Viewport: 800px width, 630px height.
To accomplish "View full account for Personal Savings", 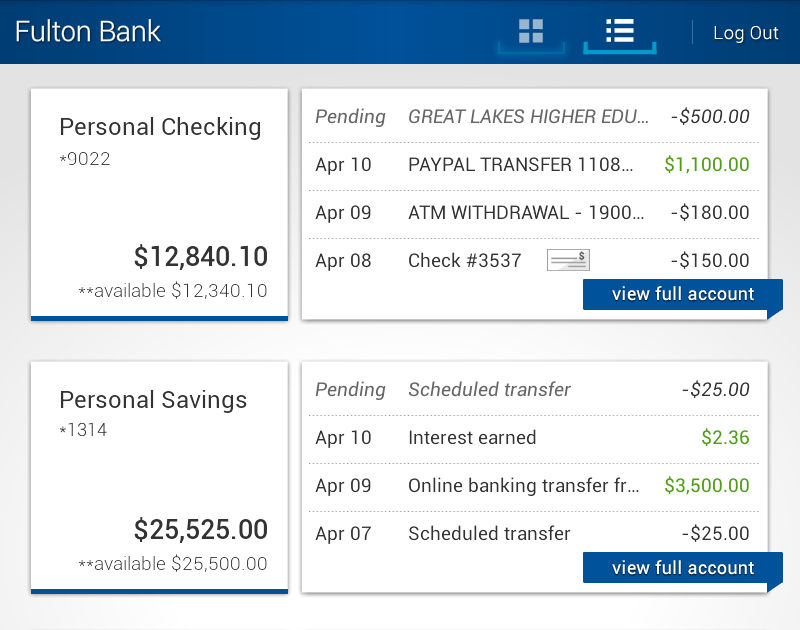I will click(x=682, y=567).
